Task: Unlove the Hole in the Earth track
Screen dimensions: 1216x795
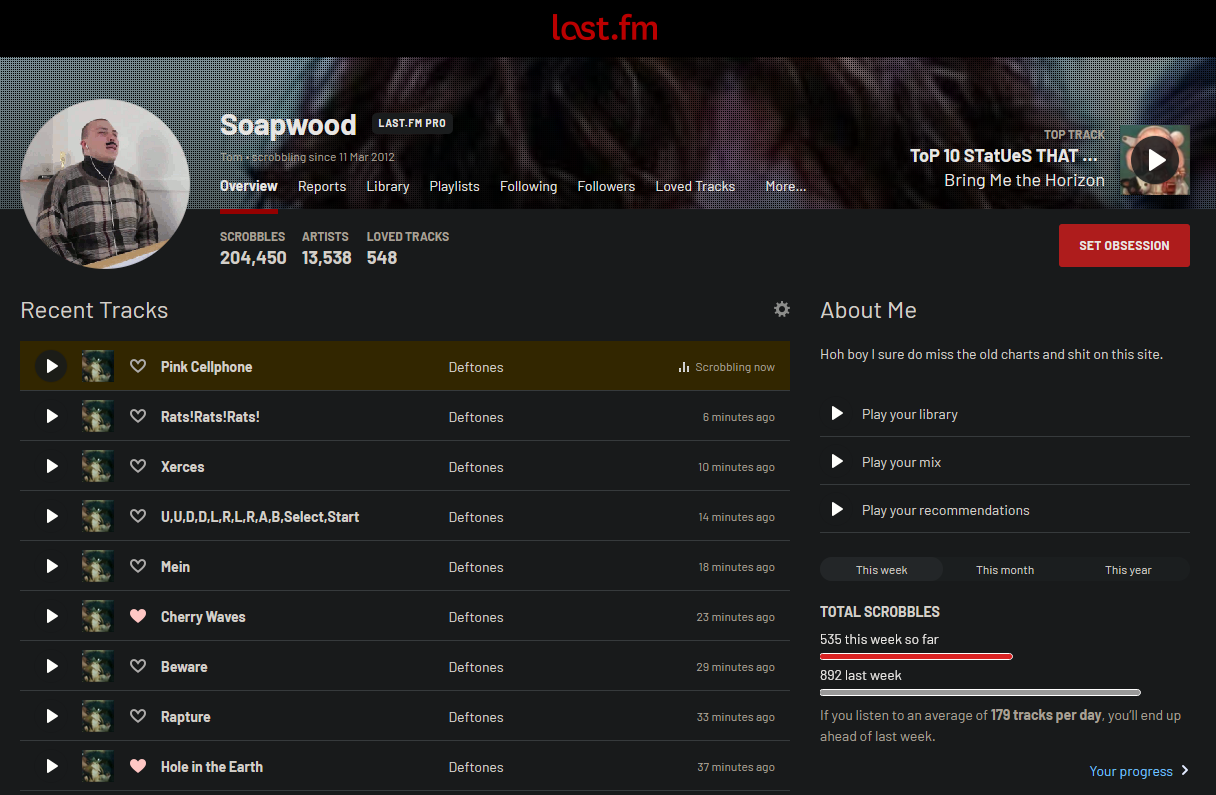Action: (138, 767)
